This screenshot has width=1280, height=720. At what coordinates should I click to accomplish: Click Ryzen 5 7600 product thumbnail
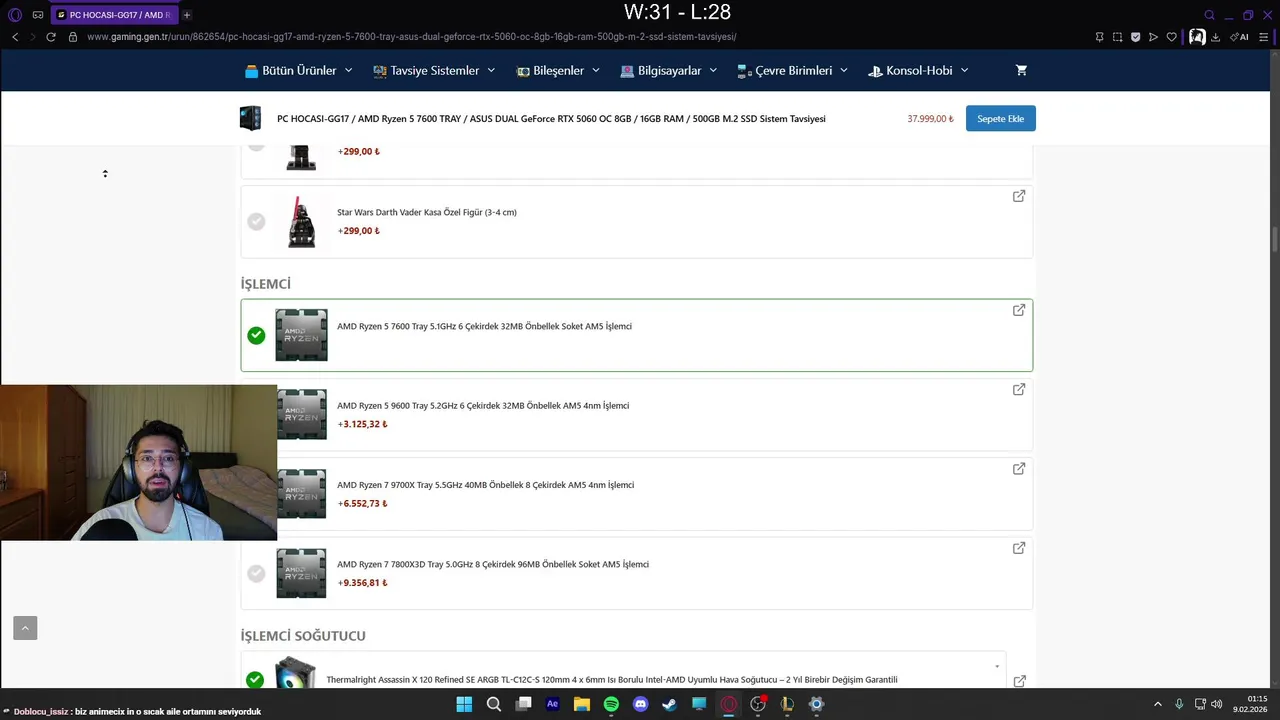(301, 335)
